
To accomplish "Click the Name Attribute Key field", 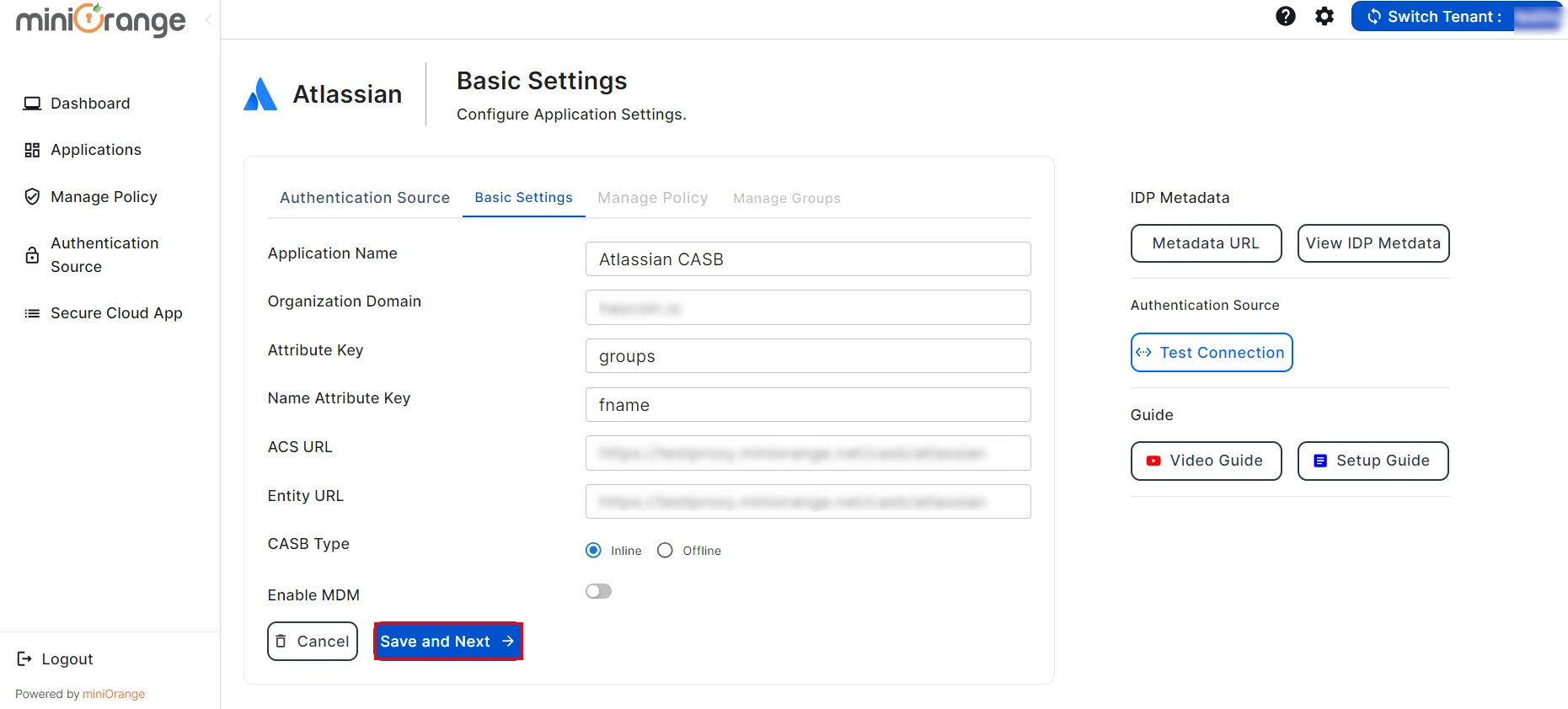I will click(808, 405).
